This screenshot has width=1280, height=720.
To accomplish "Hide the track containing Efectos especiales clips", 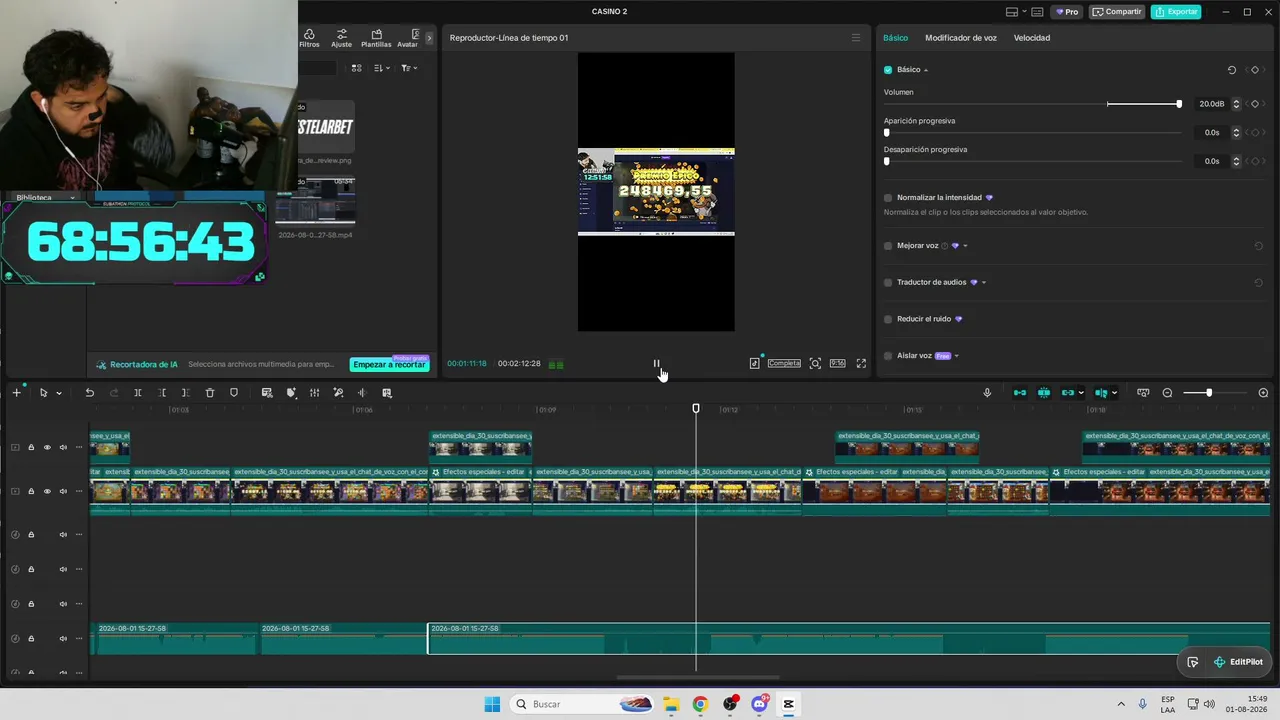I will click(x=47, y=491).
